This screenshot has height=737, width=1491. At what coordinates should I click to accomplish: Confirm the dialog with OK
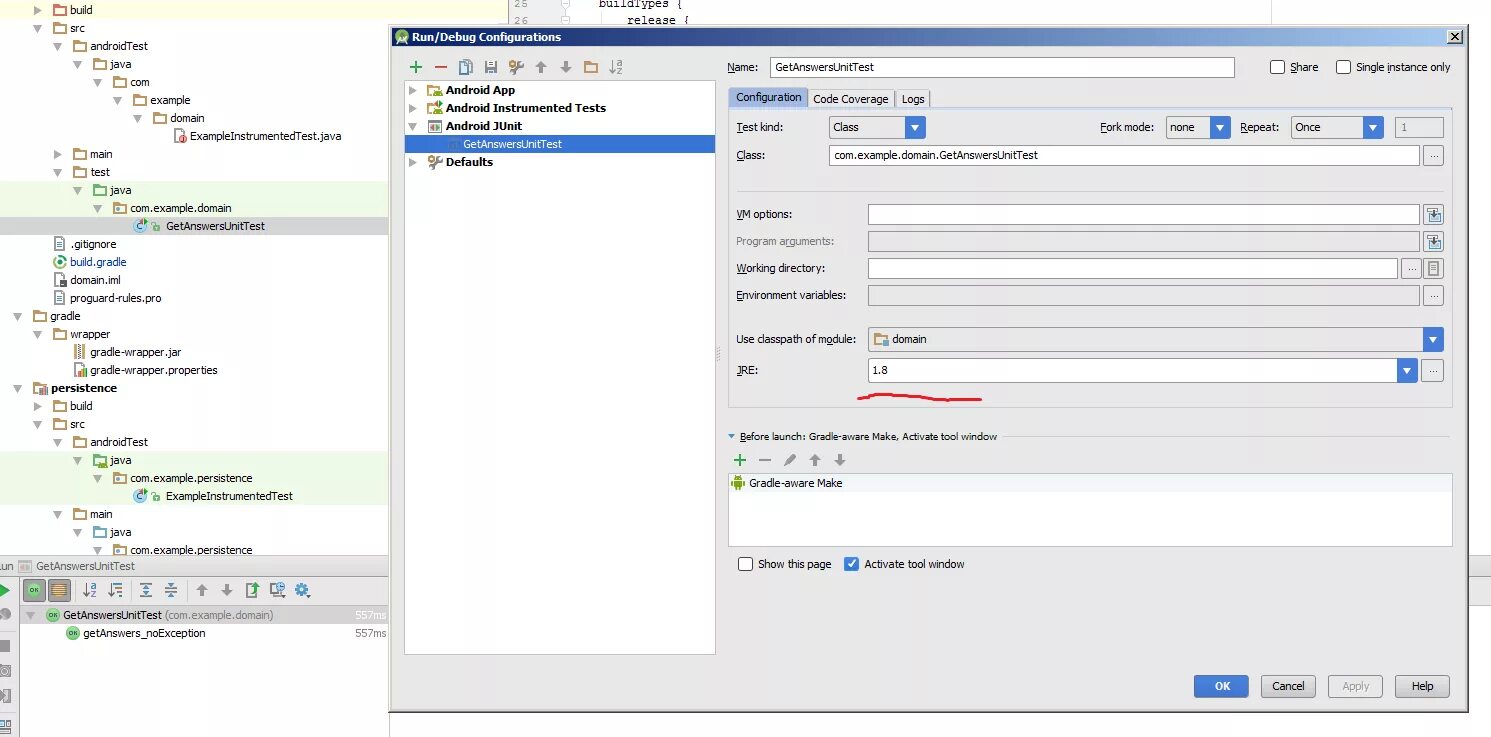(x=1221, y=686)
